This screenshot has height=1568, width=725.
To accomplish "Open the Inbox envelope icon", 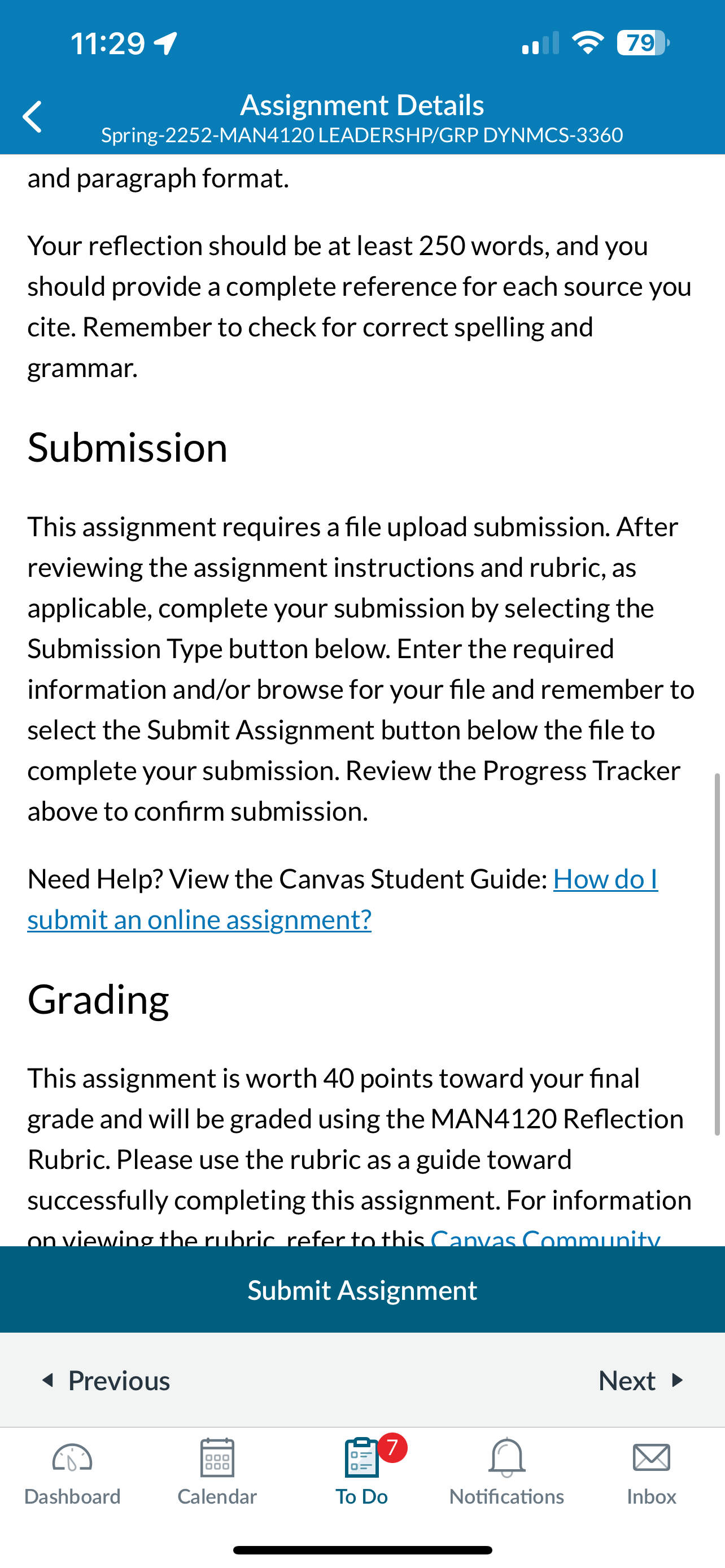I will click(x=652, y=1458).
